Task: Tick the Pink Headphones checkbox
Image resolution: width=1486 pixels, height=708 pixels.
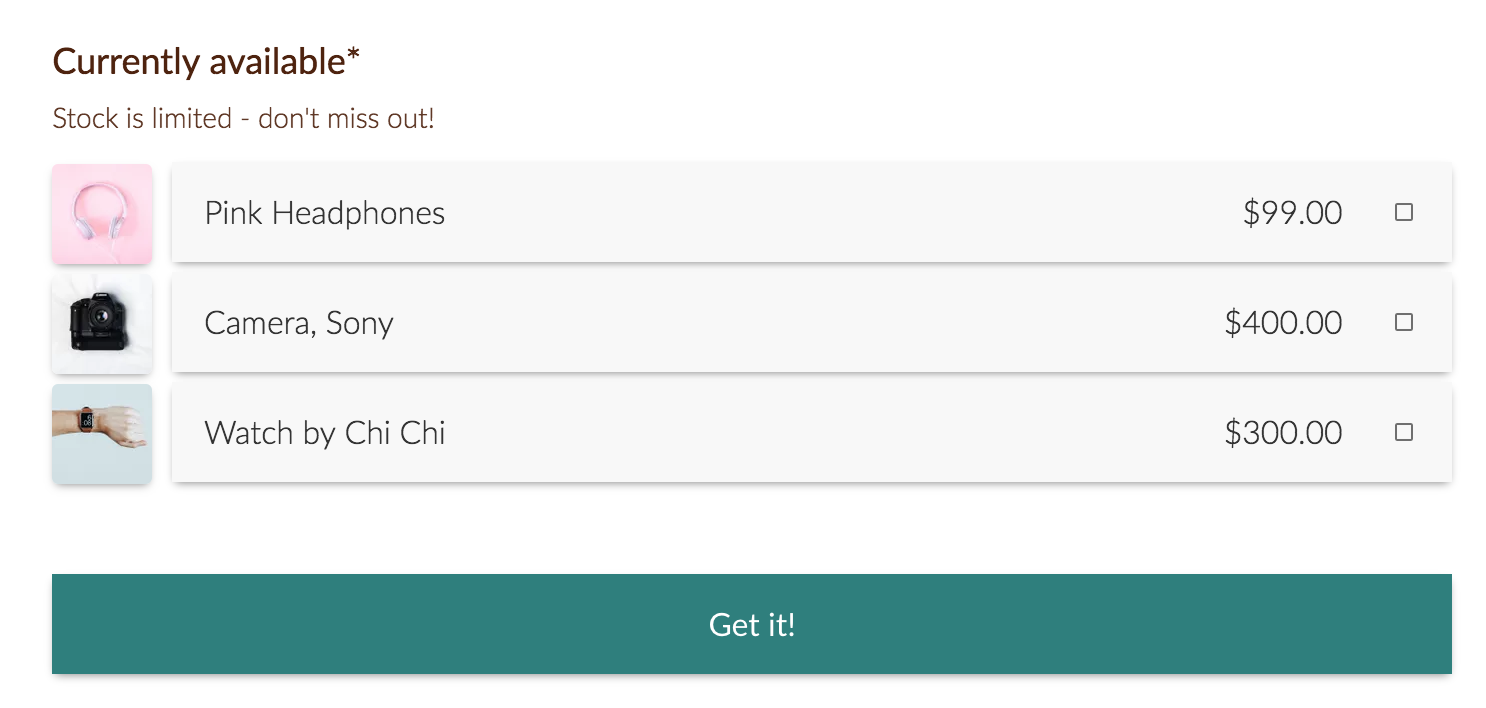Action: (1403, 213)
